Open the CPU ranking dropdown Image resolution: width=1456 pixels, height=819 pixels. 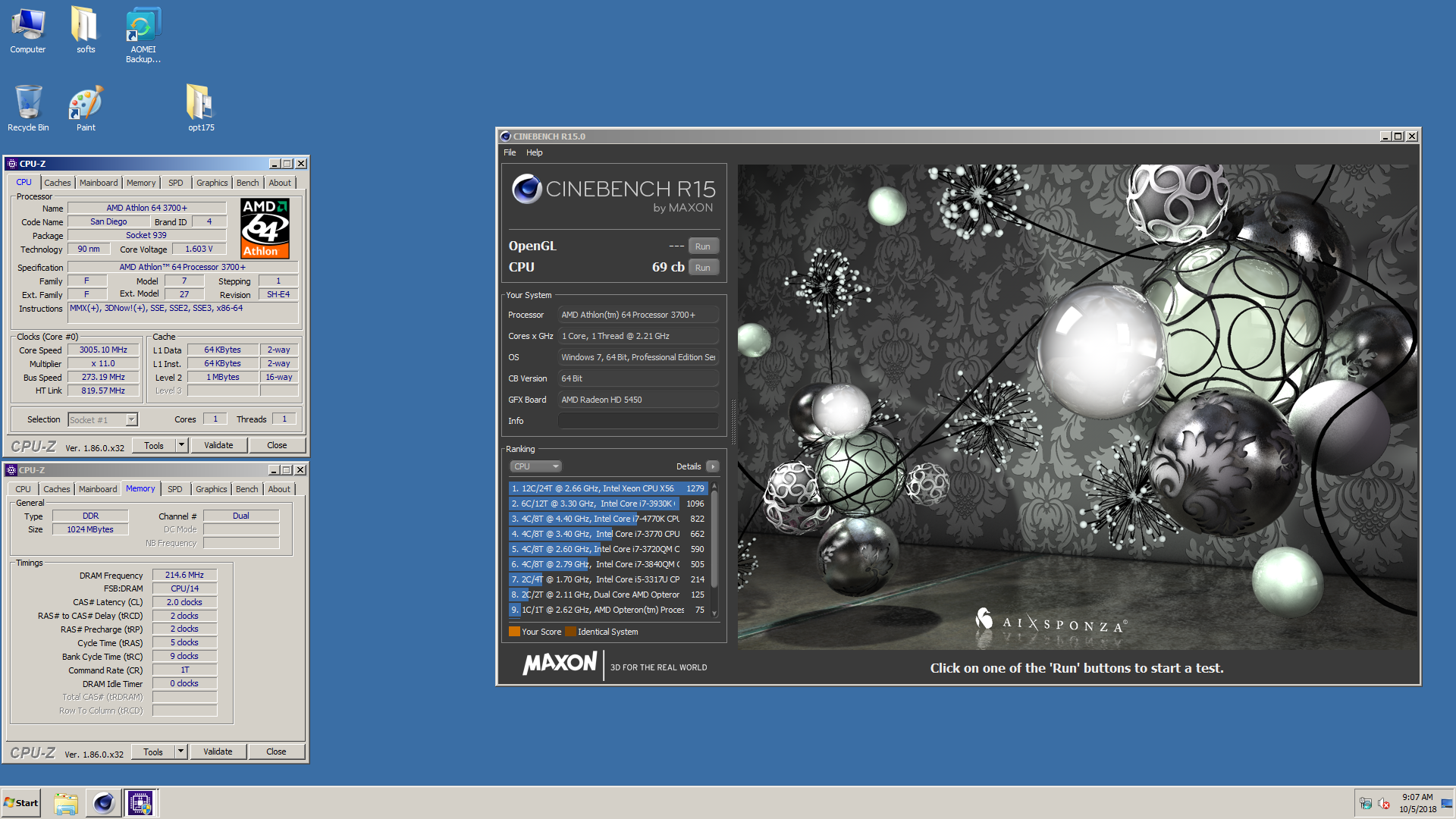[535, 466]
